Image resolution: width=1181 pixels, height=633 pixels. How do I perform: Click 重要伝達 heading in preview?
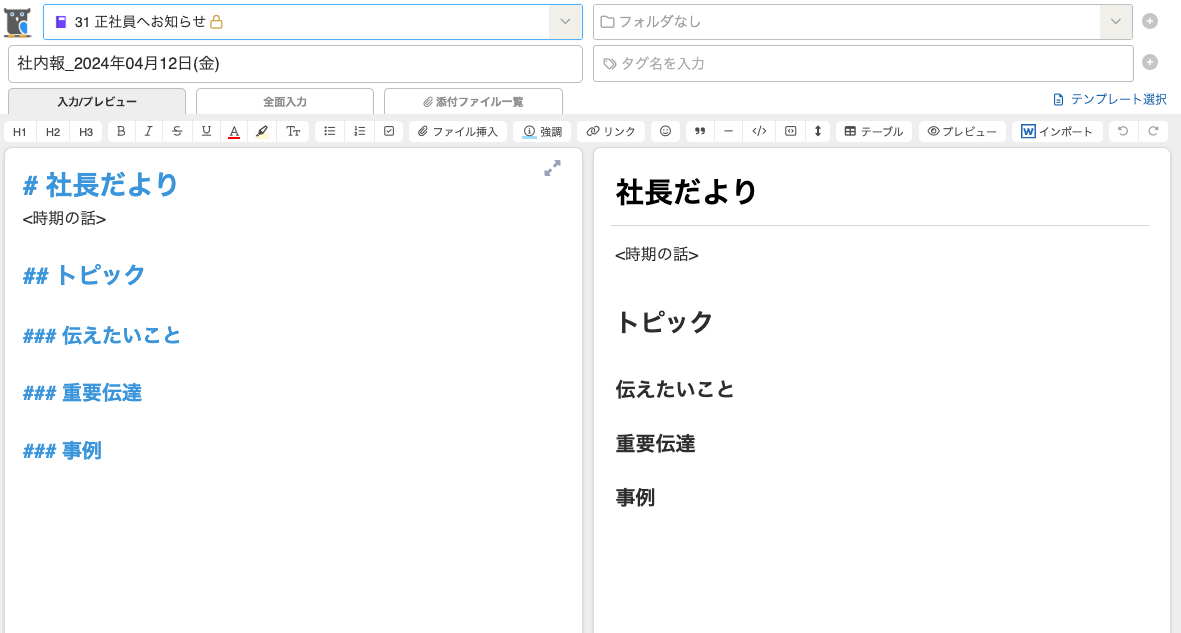(x=655, y=443)
